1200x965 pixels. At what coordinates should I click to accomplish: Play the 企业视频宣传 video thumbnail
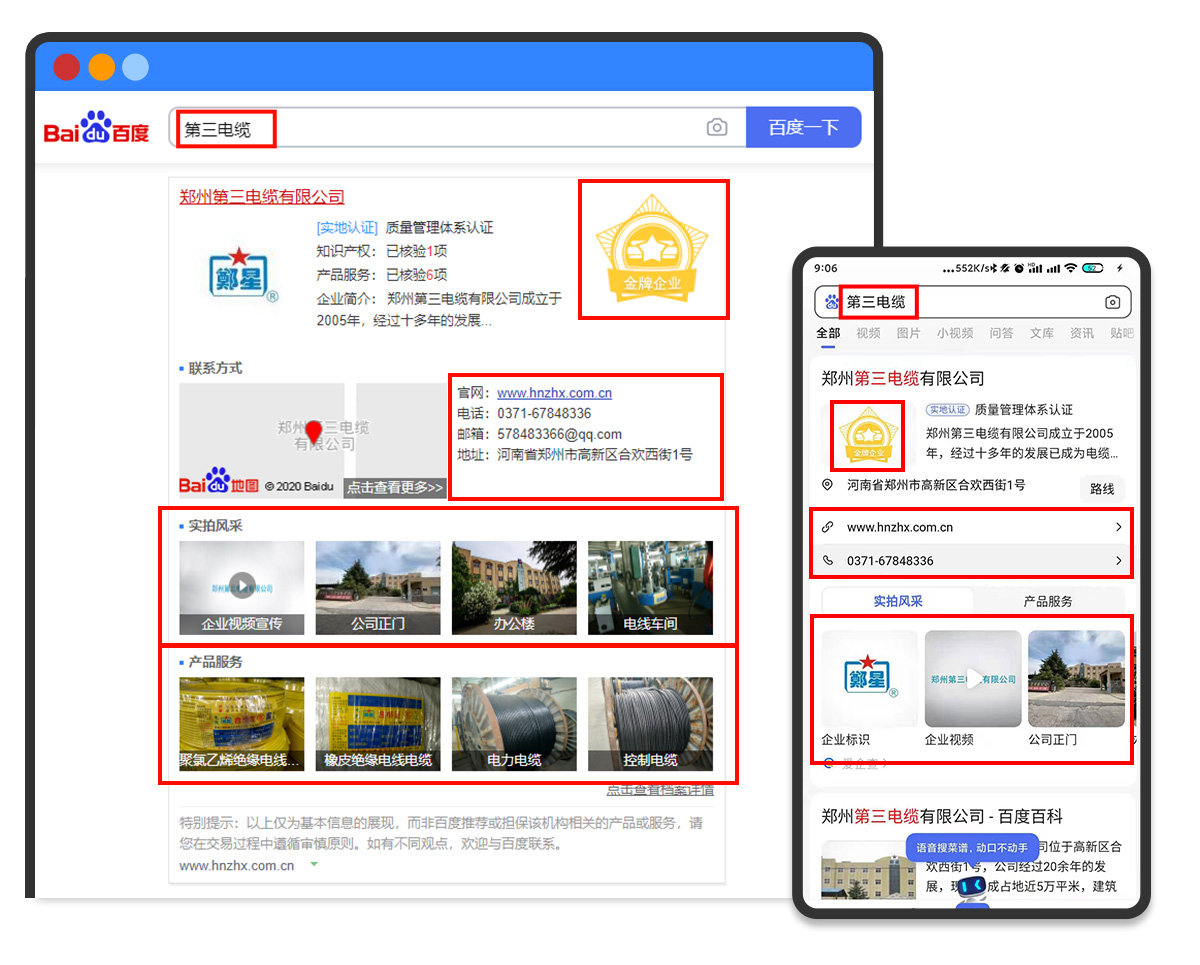point(242,588)
